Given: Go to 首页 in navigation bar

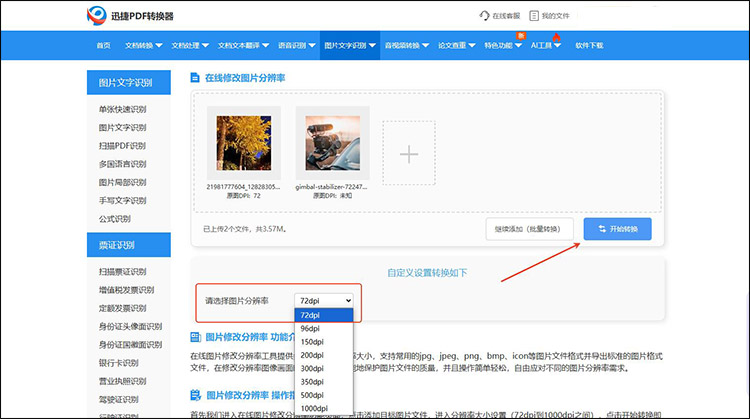Looking at the screenshot, I should coord(103,45).
